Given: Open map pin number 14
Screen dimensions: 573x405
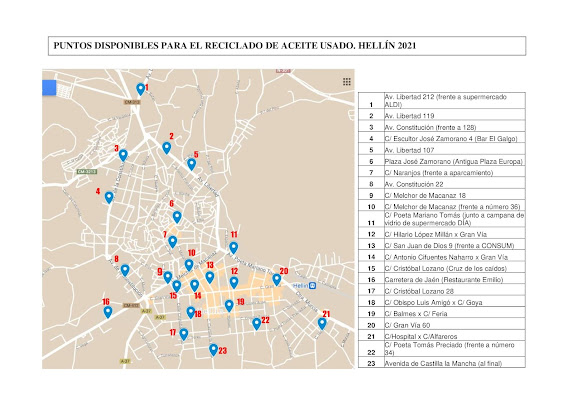Looking at the screenshot, I should [194, 285].
